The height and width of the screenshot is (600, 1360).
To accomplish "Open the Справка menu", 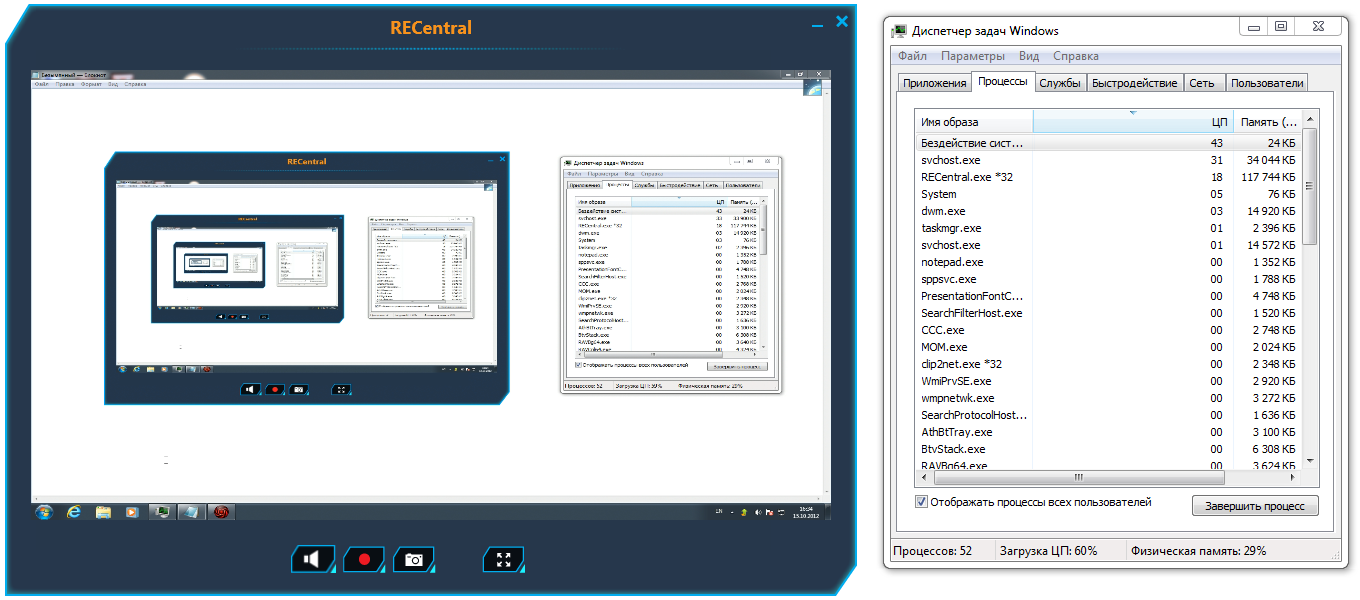I will pos(1075,56).
